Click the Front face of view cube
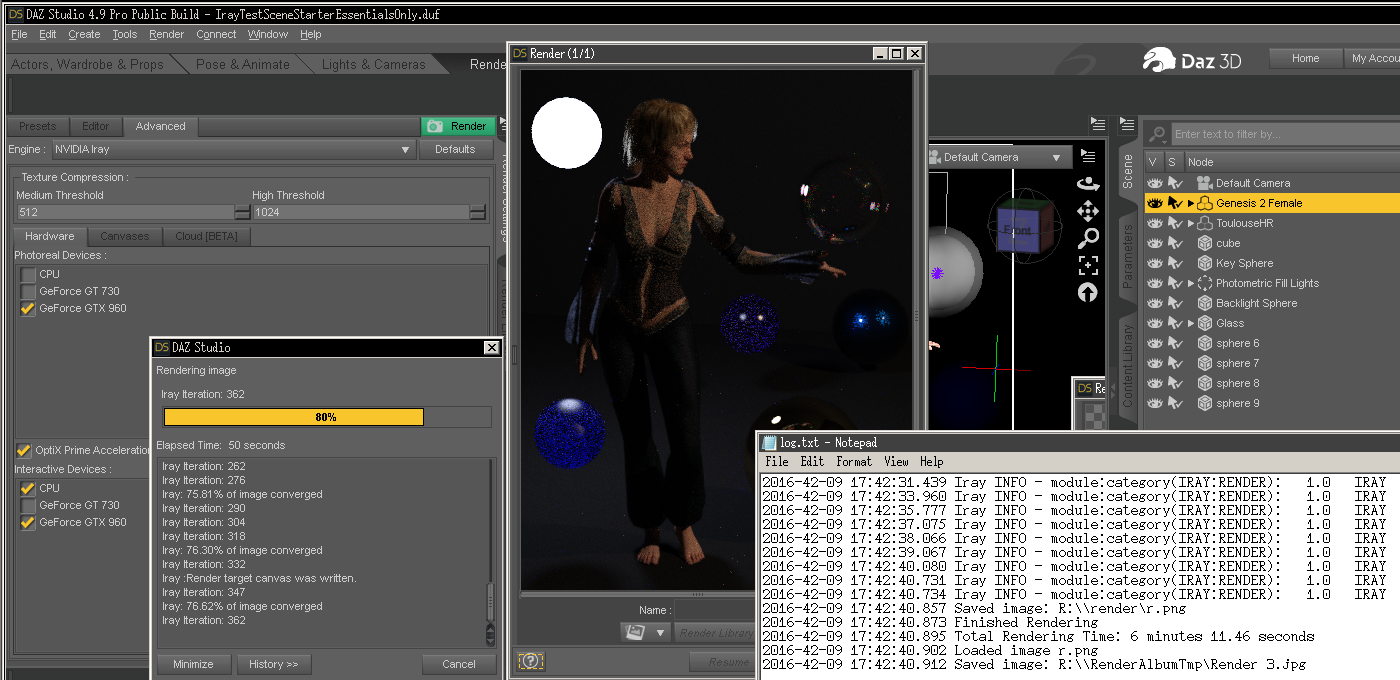Viewport: 1400px width, 680px height. point(1018,229)
